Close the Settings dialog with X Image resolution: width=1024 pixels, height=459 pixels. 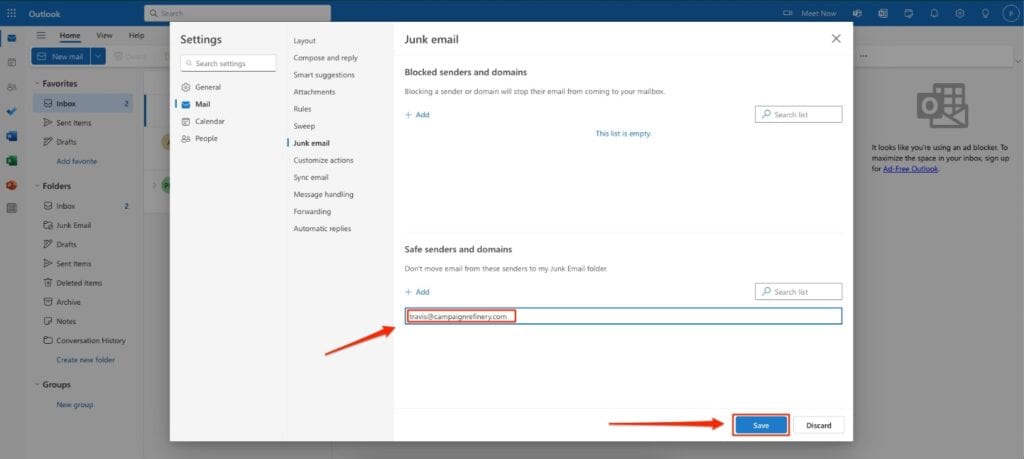point(836,39)
